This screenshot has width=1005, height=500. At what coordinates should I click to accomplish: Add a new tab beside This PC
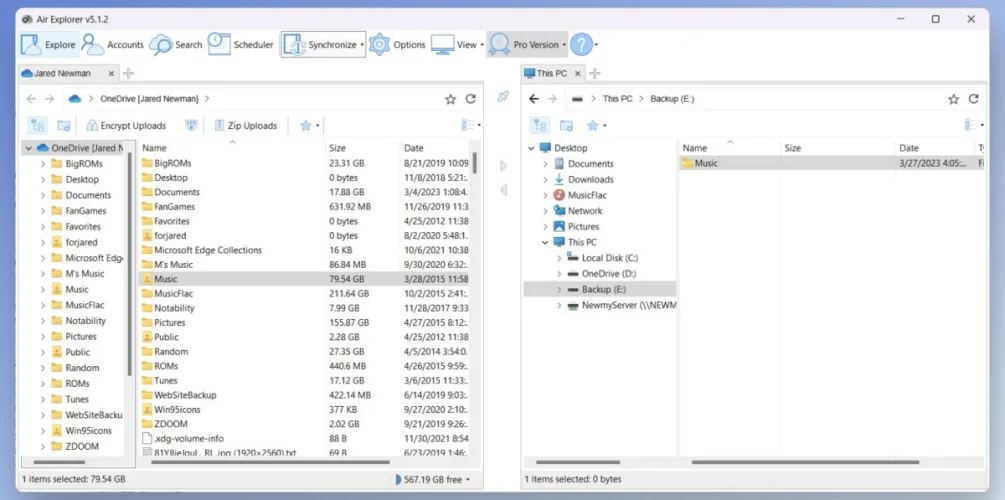click(594, 73)
